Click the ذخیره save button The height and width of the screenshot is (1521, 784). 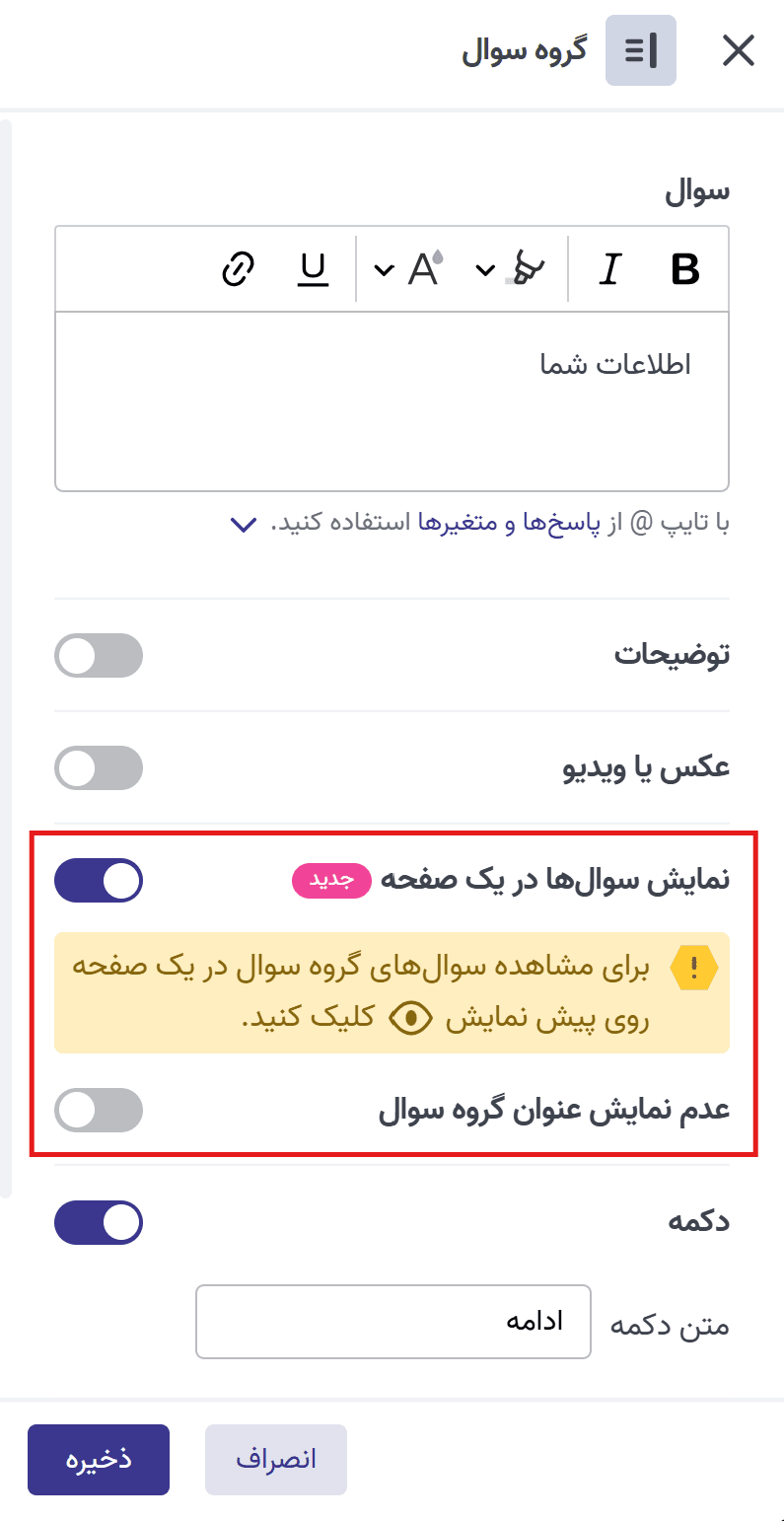tap(98, 1460)
